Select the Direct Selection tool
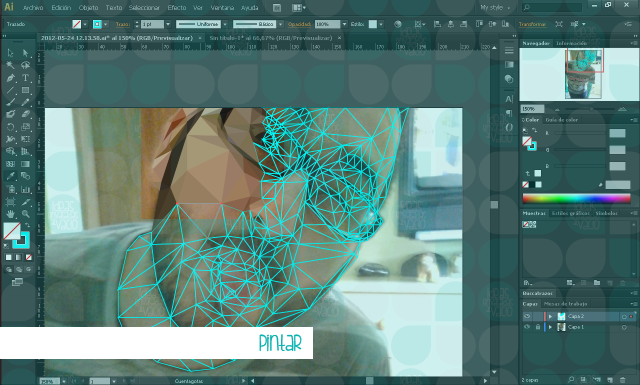Screen dimensions: 640x385 [x=25, y=53]
